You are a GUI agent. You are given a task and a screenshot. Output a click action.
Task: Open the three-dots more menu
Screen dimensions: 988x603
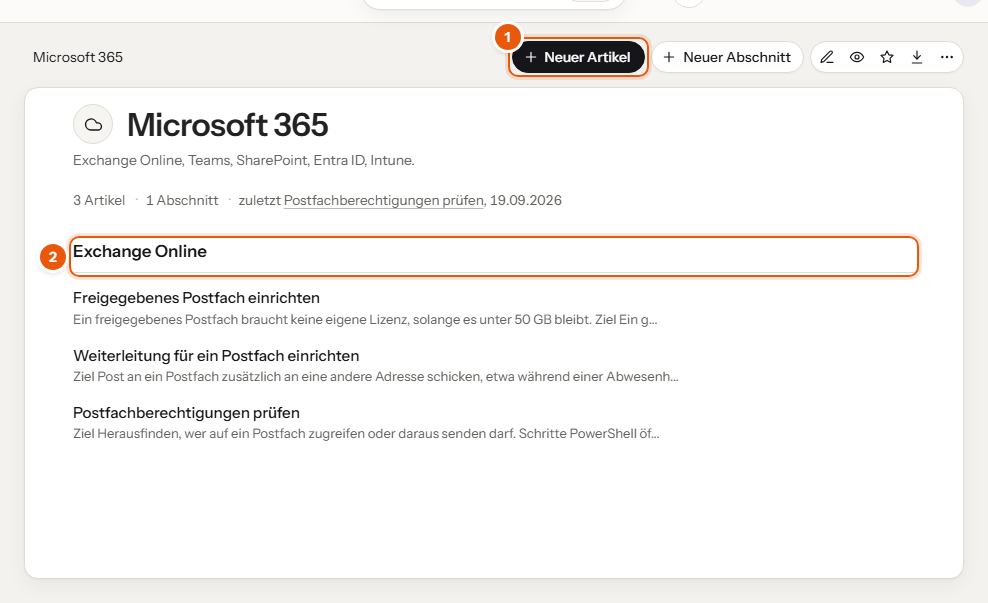947,57
